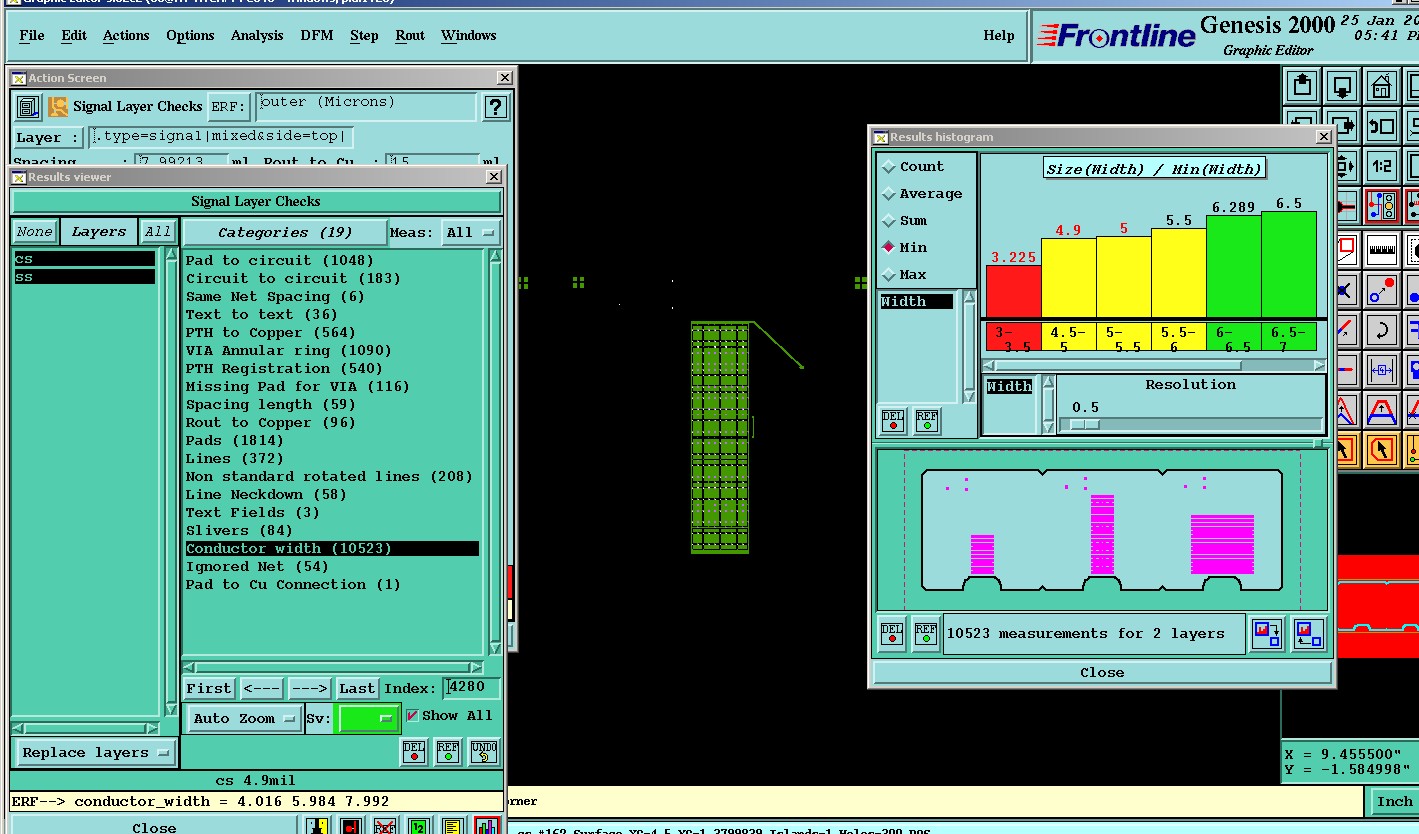Open the Edit menu
1419x834 pixels.
(x=74, y=35)
